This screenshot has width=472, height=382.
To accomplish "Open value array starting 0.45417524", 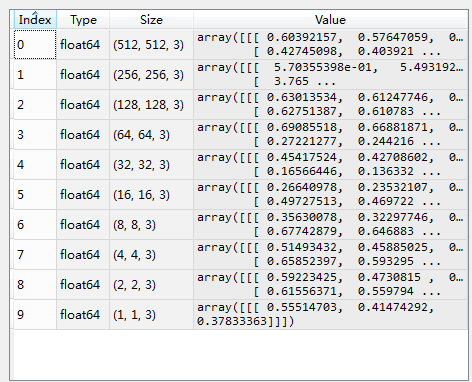I will [x=330, y=164].
